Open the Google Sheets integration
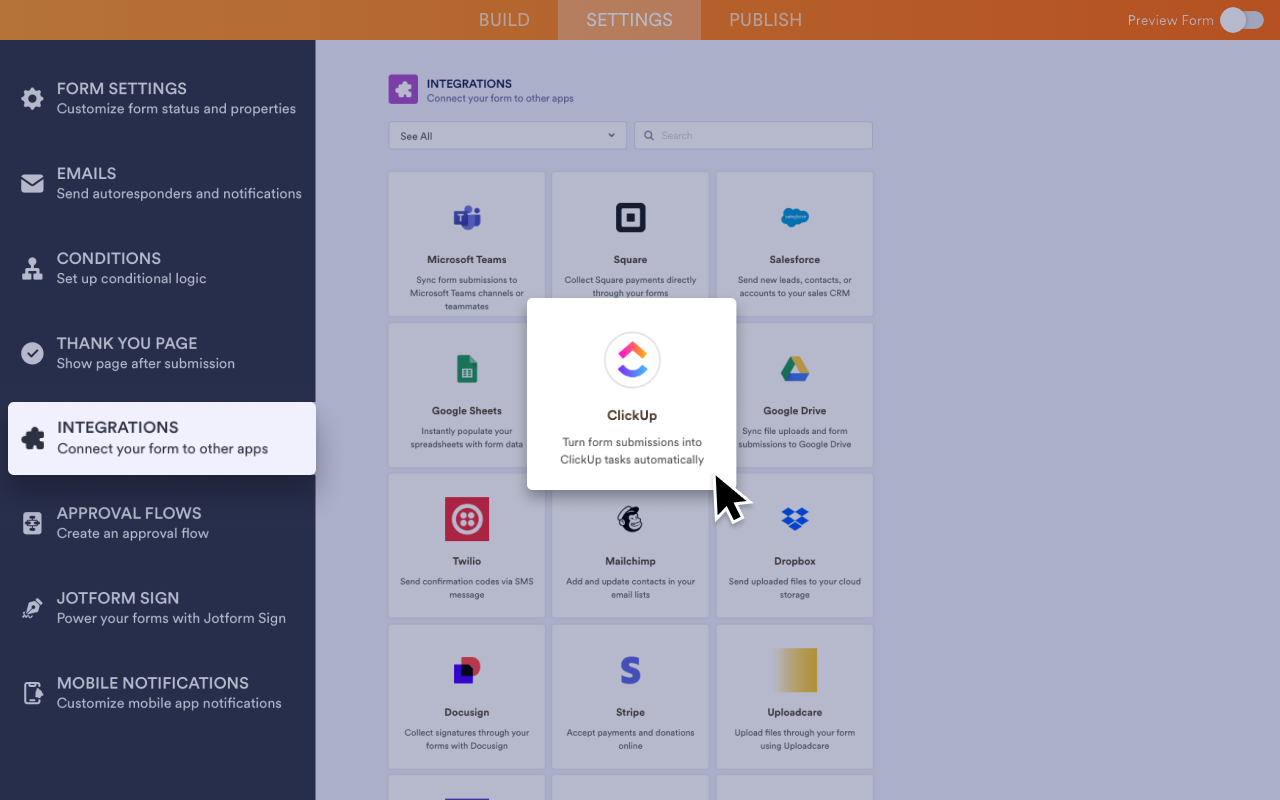 pyautogui.click(x=466, y=368)
